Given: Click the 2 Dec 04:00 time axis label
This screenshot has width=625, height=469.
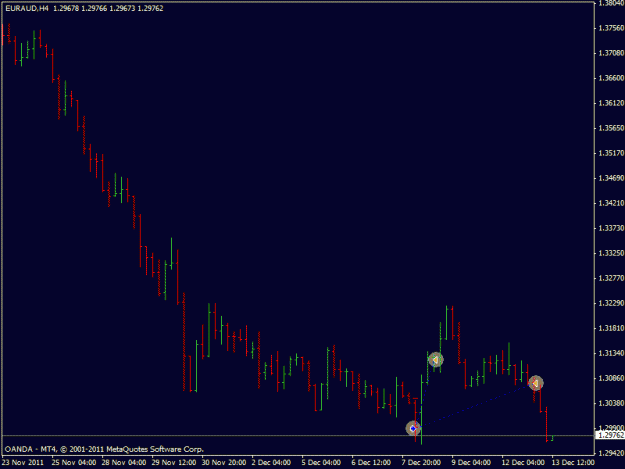Looking at the screenshot, I should click(x=271, y=463).
